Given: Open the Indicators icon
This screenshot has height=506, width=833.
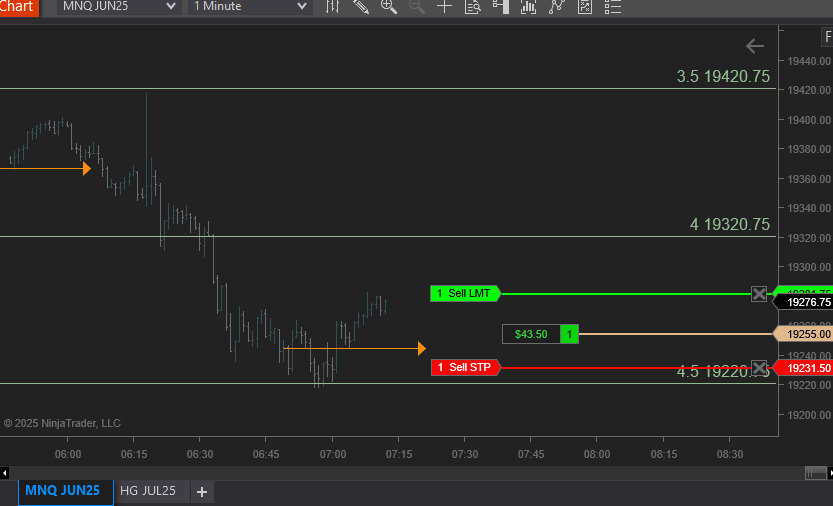Looking at the screenshot, I should [x=529, y=7].
